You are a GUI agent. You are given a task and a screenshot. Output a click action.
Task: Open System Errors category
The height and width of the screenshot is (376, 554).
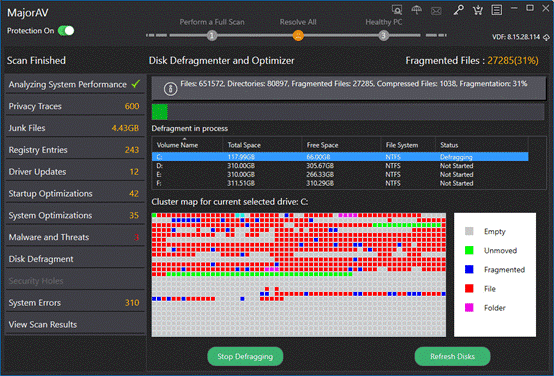(x=75, y=303)
